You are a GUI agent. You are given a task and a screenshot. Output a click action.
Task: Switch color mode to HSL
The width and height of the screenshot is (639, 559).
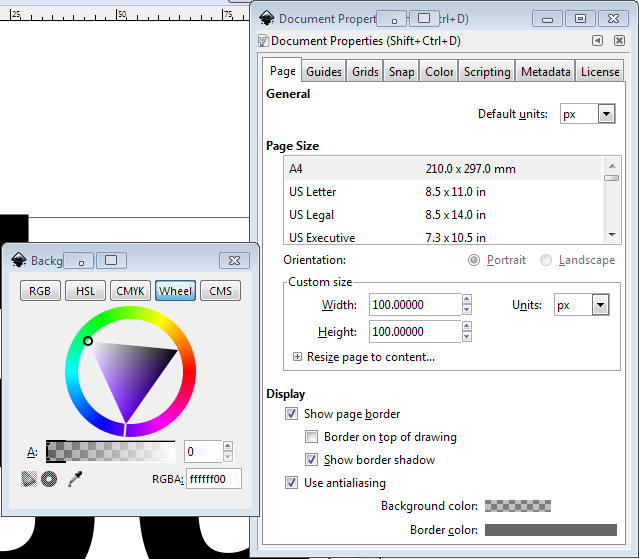[x=85, y=291]
